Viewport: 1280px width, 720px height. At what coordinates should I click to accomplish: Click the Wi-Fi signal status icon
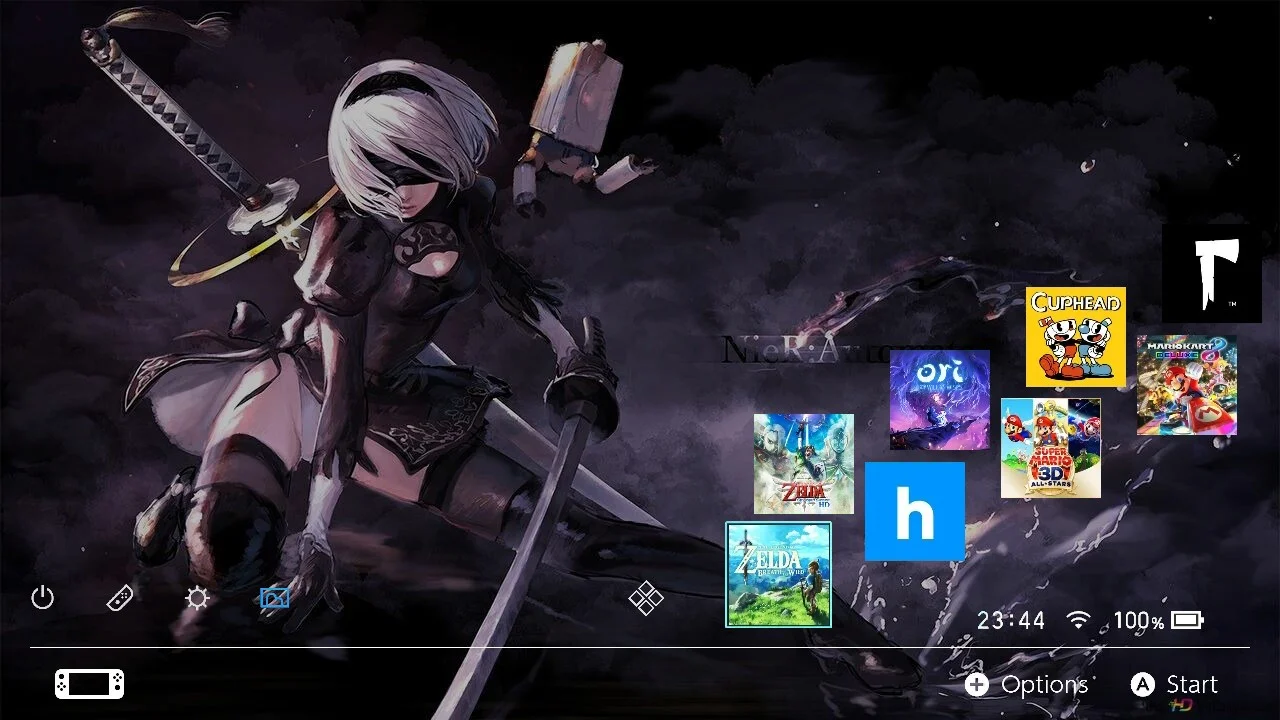[x=1078, y=620]
